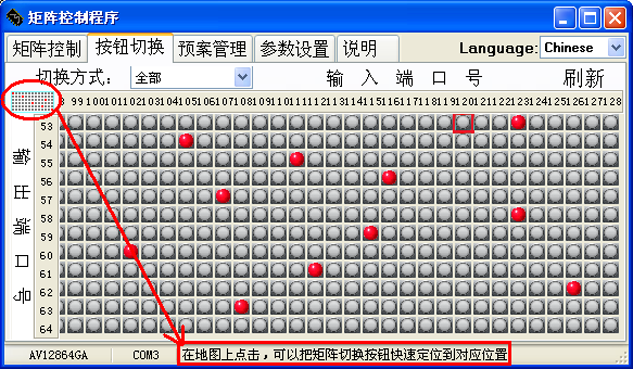This screenshot has height=369, width=633.
Task: Toggle the red node input 112 output 61
Action: (315, 270)
